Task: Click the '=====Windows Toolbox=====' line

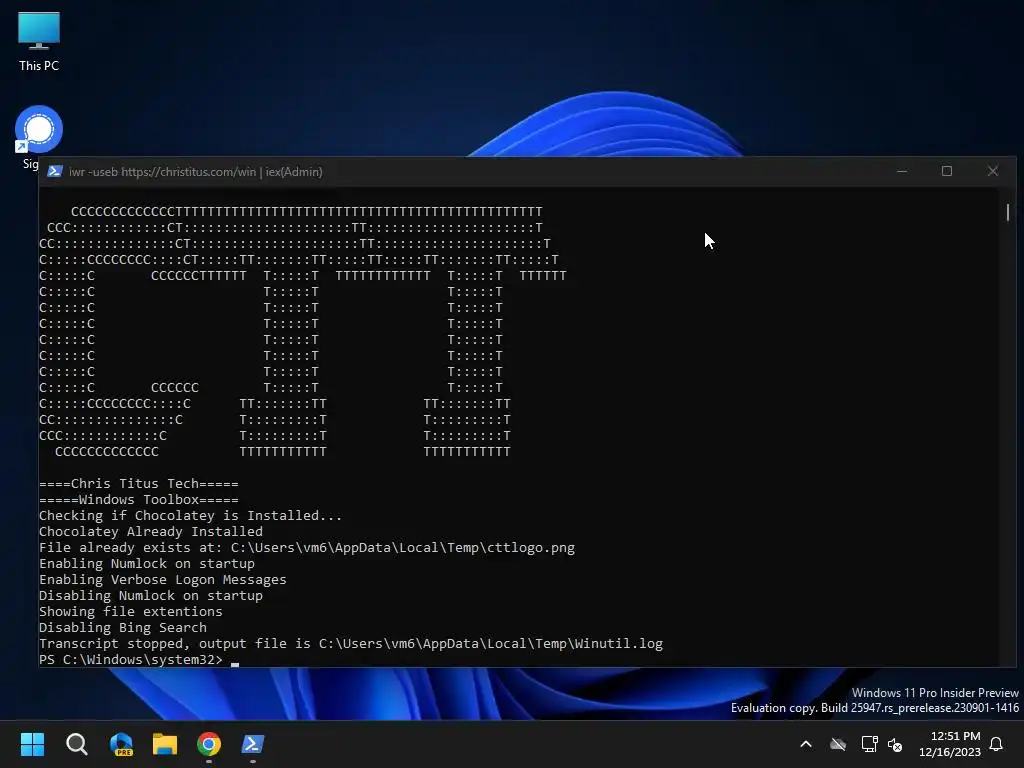Action: [x=138, y=500]
